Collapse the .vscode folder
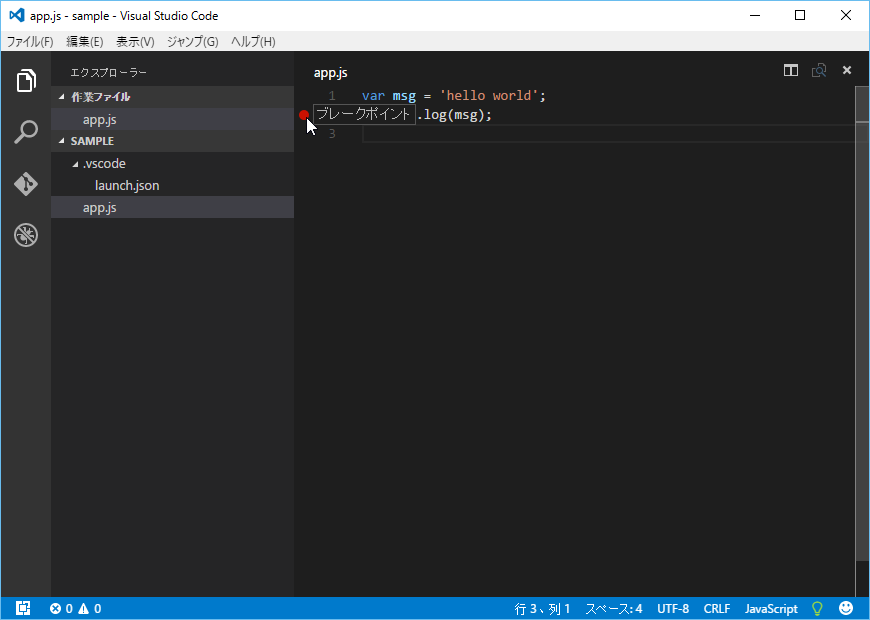The image size is (870, 620). click(x=104, y=163)
